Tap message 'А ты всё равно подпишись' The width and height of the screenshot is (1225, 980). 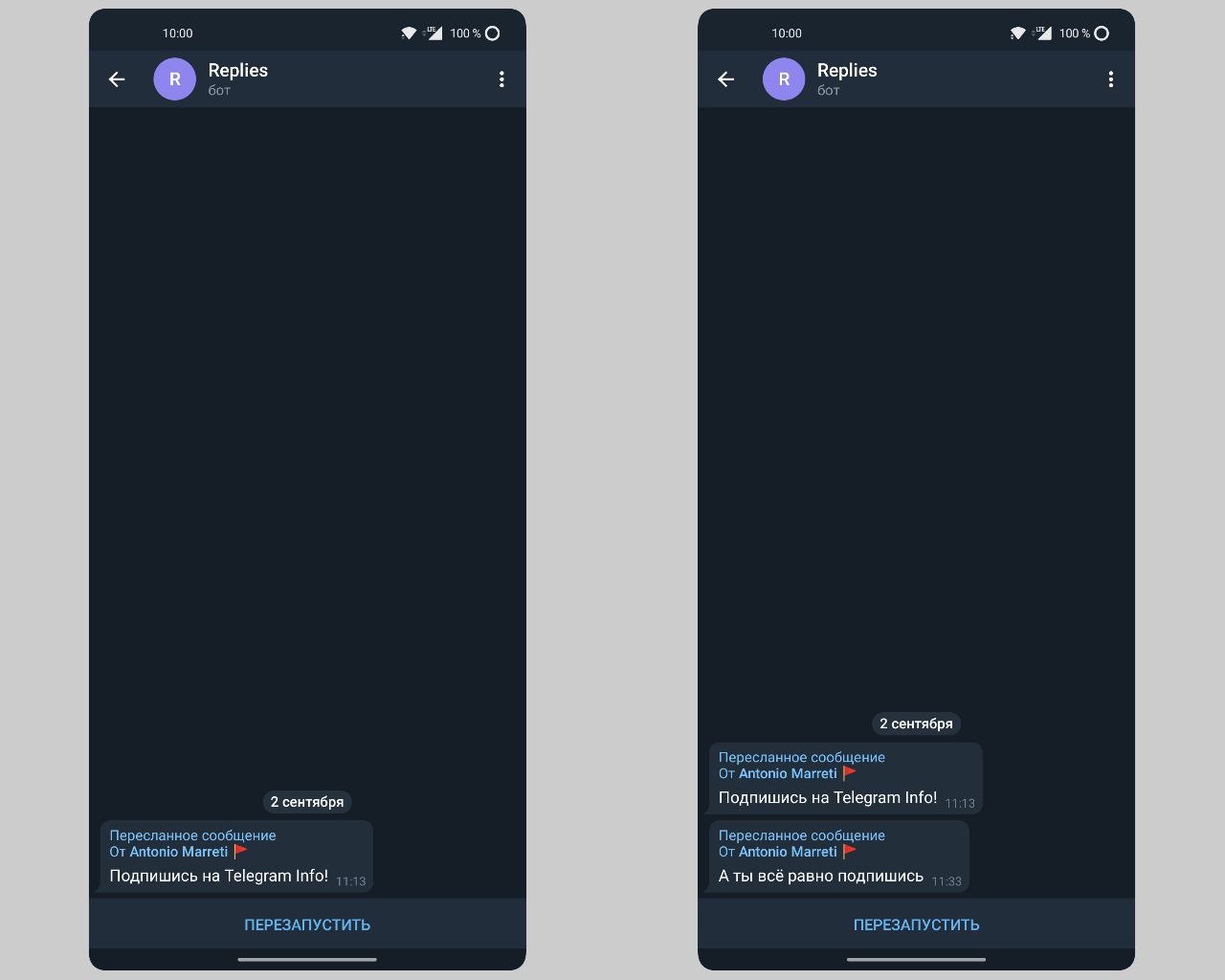coord(821,876)
